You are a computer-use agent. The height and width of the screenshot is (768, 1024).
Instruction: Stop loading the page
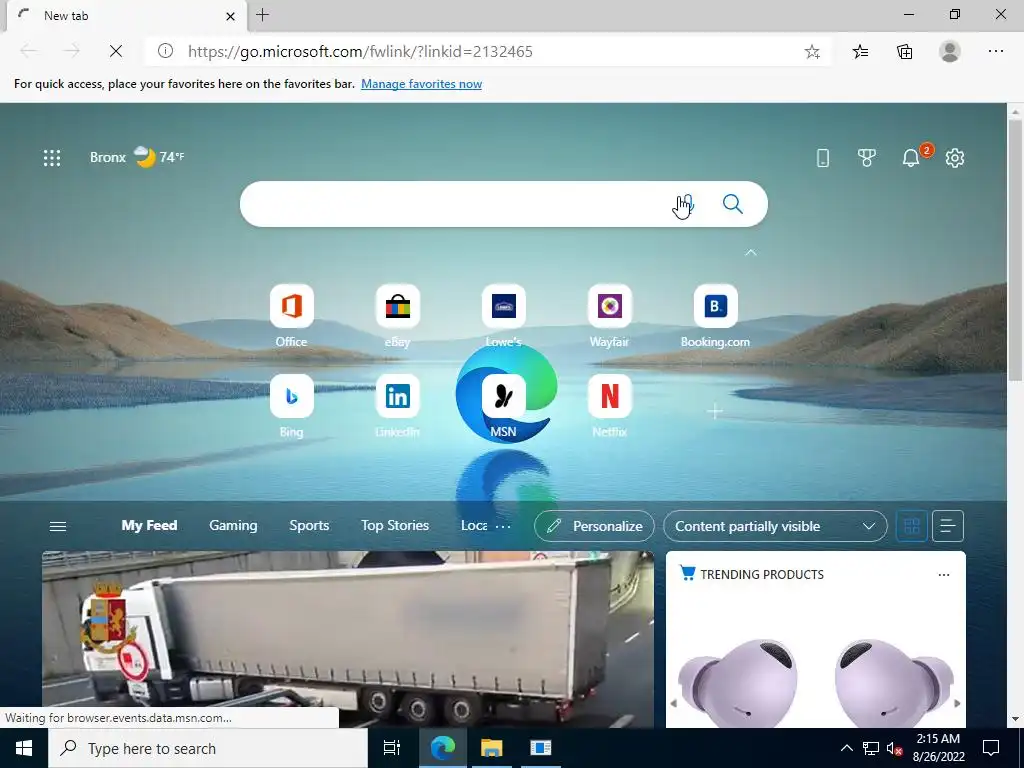click(x=116, y=51)
